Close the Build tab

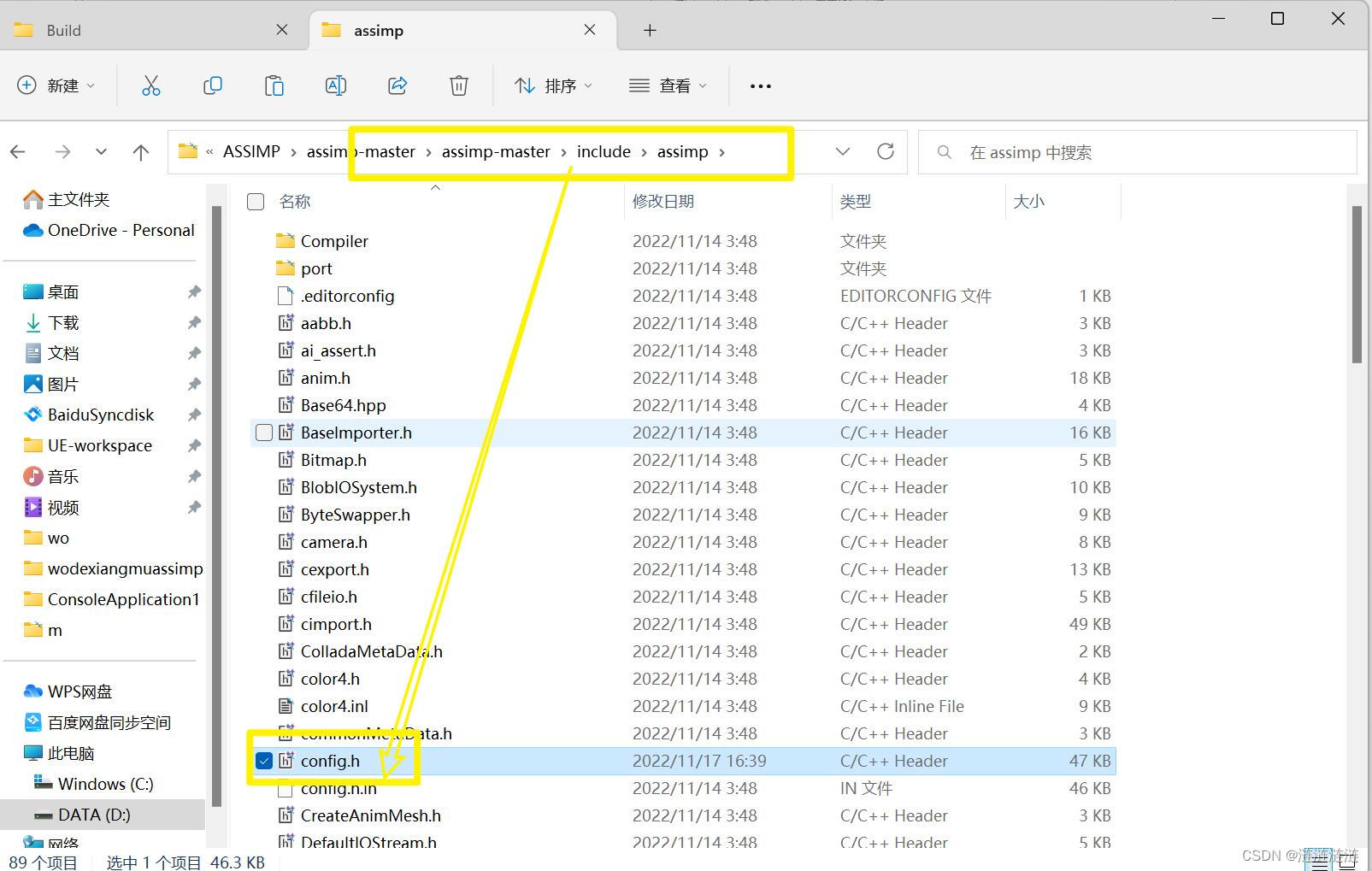coord(282,30)
